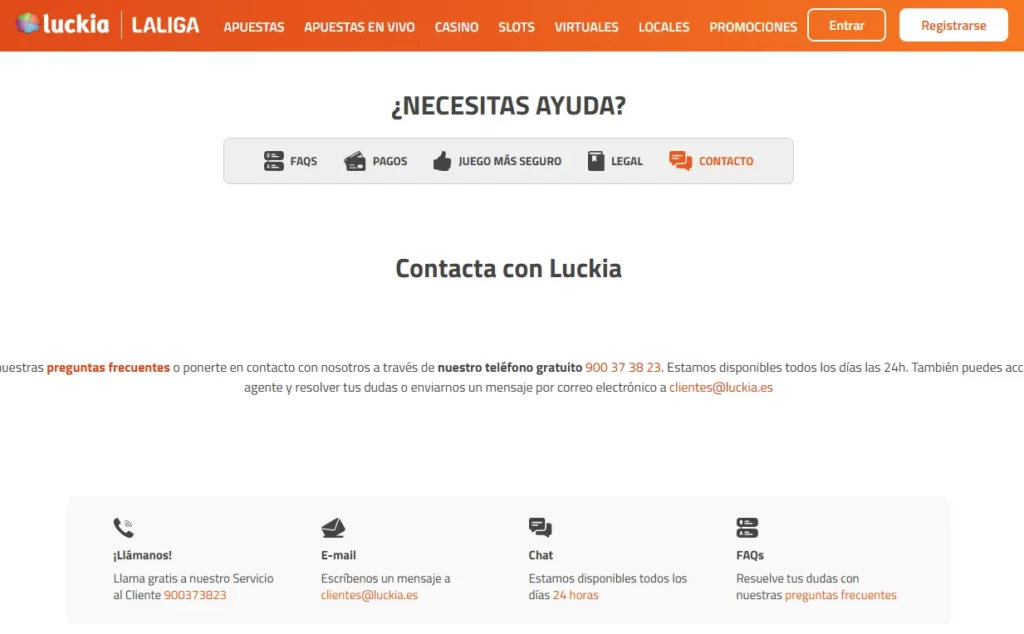Click the bold nuestro teléfono gratuito text
The image size is (1024, 634).
(x=509, y=368)
